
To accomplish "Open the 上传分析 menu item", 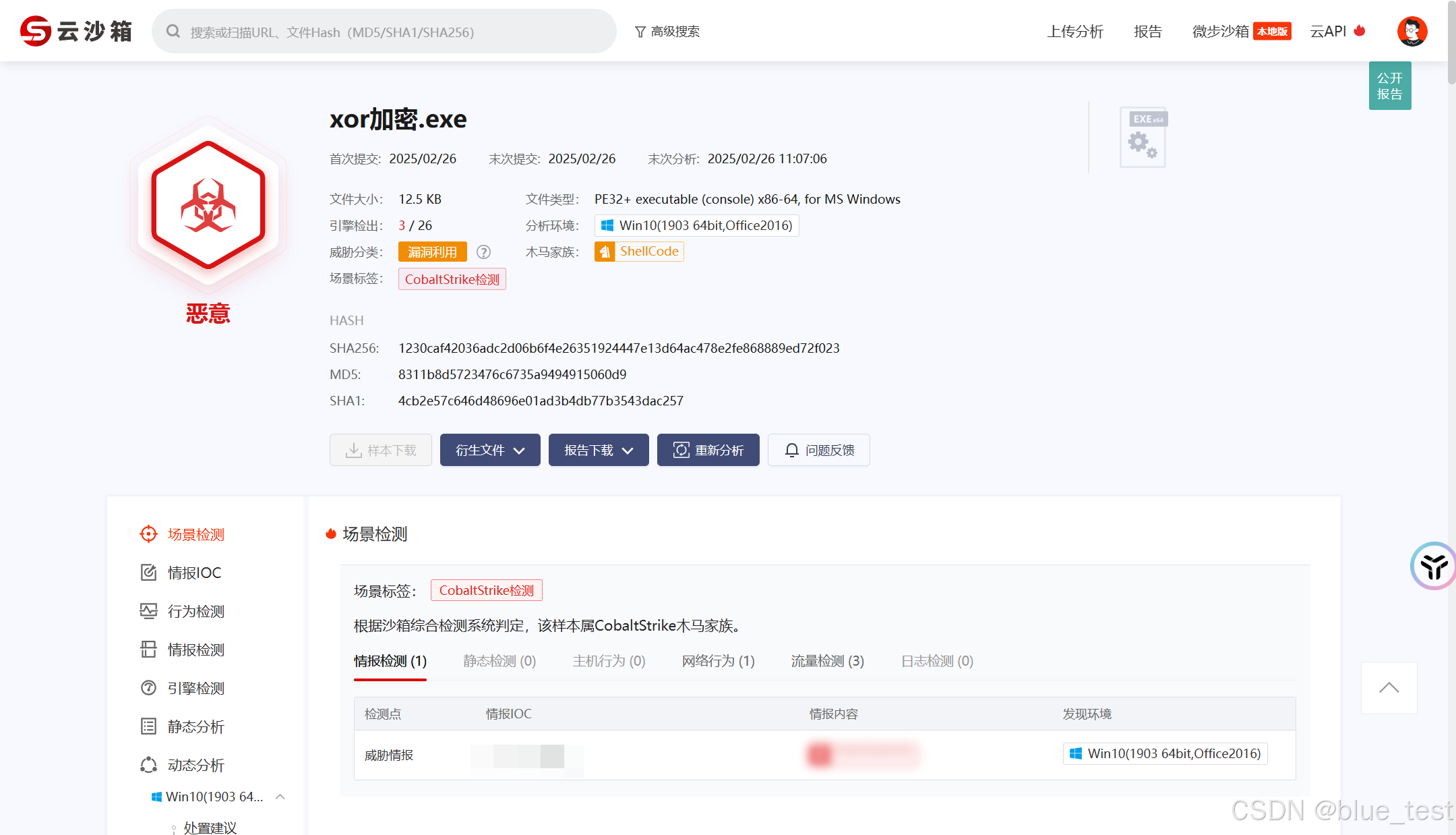I will 1075,31.
